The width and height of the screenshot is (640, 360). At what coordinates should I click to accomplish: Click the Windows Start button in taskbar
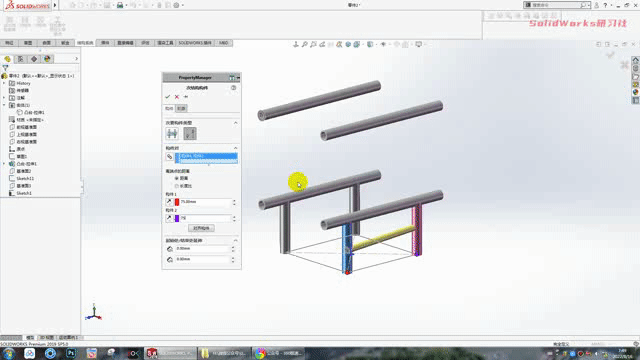(x=8, y=353)
